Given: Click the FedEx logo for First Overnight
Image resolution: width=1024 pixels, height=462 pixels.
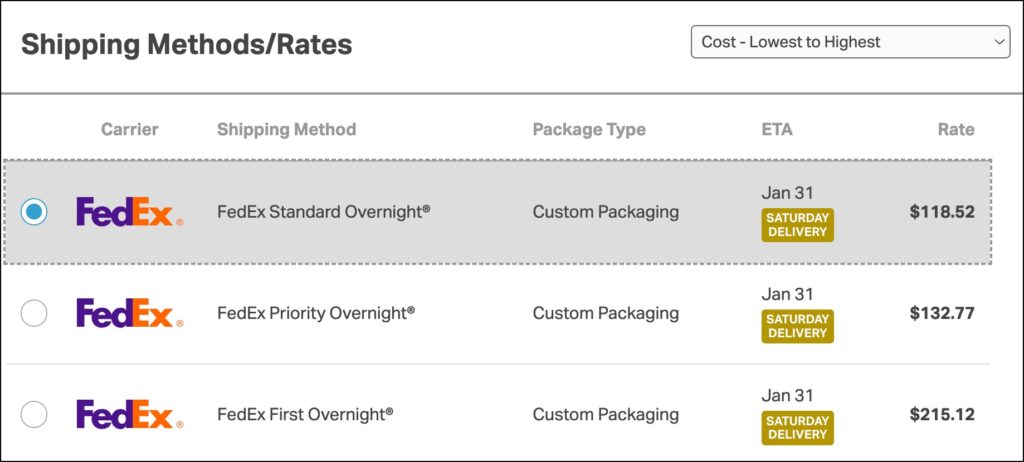Looking at the screenshot, I should pos(129,414).
